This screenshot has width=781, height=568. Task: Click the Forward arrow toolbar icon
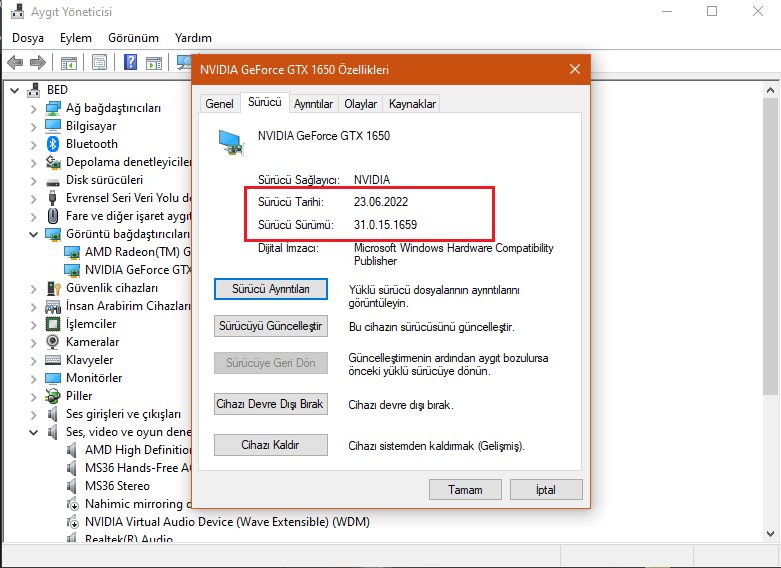click(x=38, y=62)
